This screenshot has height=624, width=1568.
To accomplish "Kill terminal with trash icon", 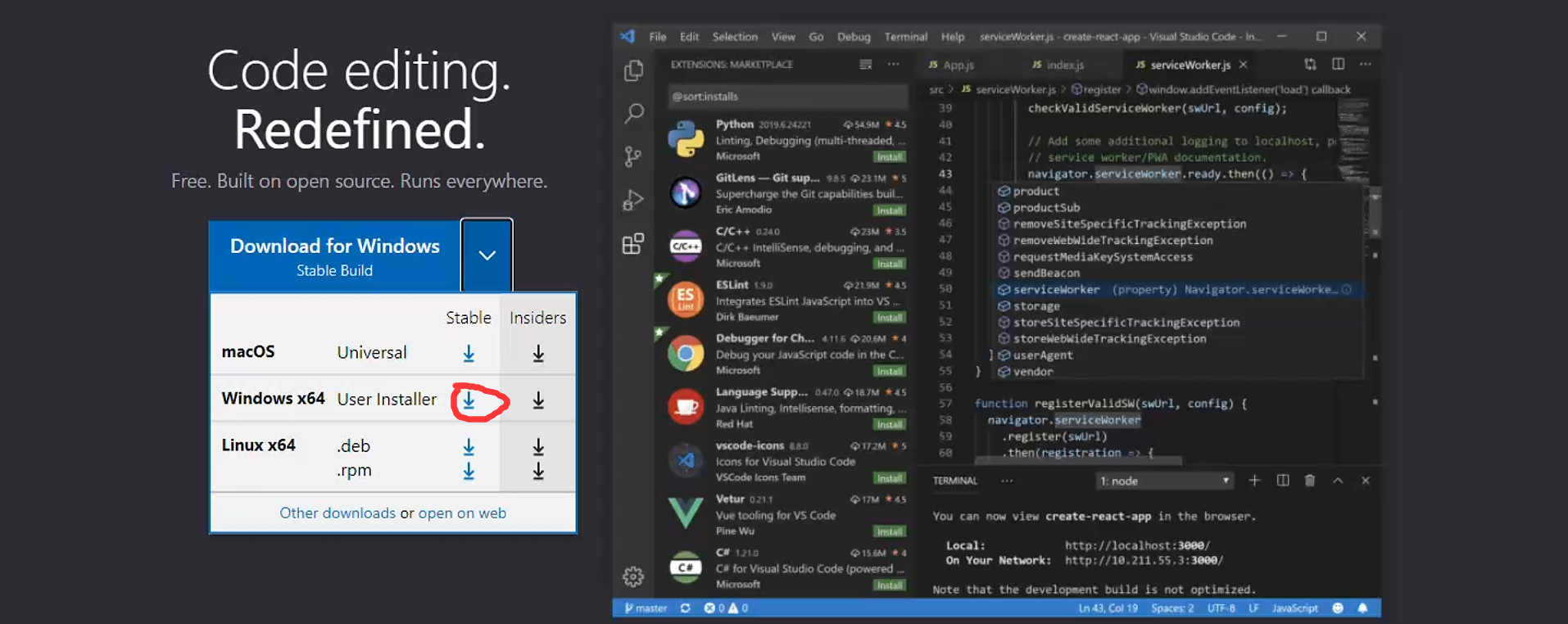I will point(1310,481).
